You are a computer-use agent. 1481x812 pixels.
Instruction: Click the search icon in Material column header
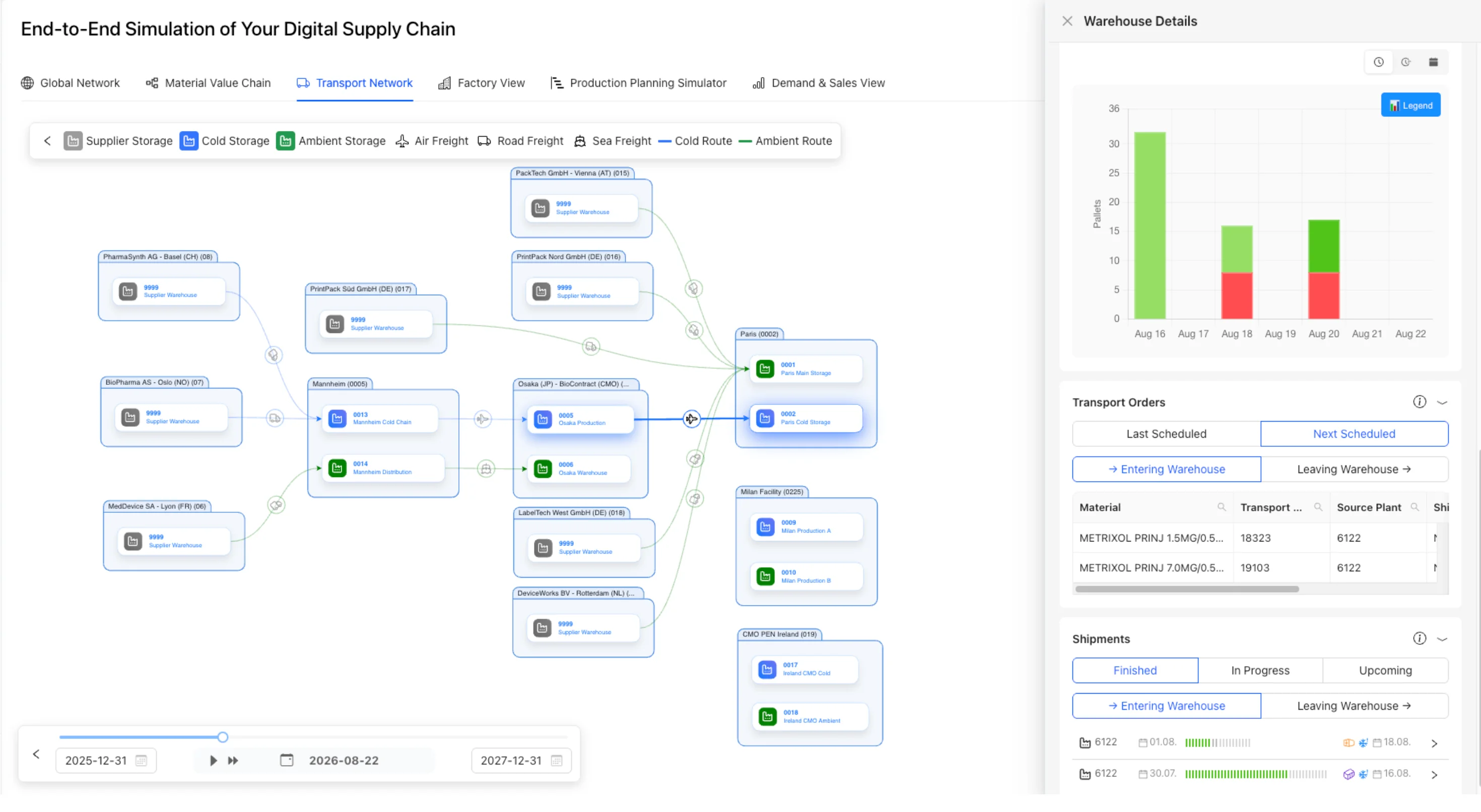click(x=1221, y=507)
